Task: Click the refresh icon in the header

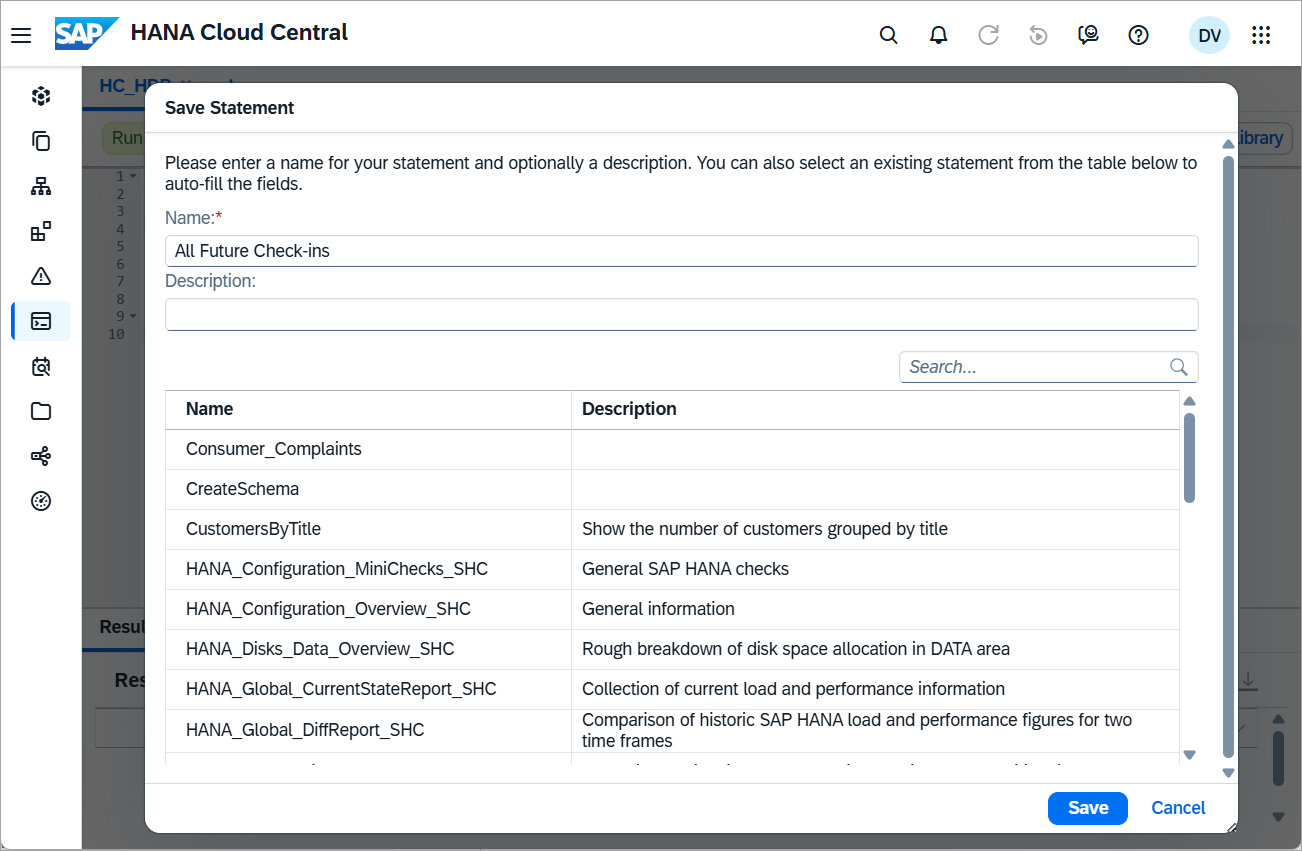Action: [x=988, y=36]
